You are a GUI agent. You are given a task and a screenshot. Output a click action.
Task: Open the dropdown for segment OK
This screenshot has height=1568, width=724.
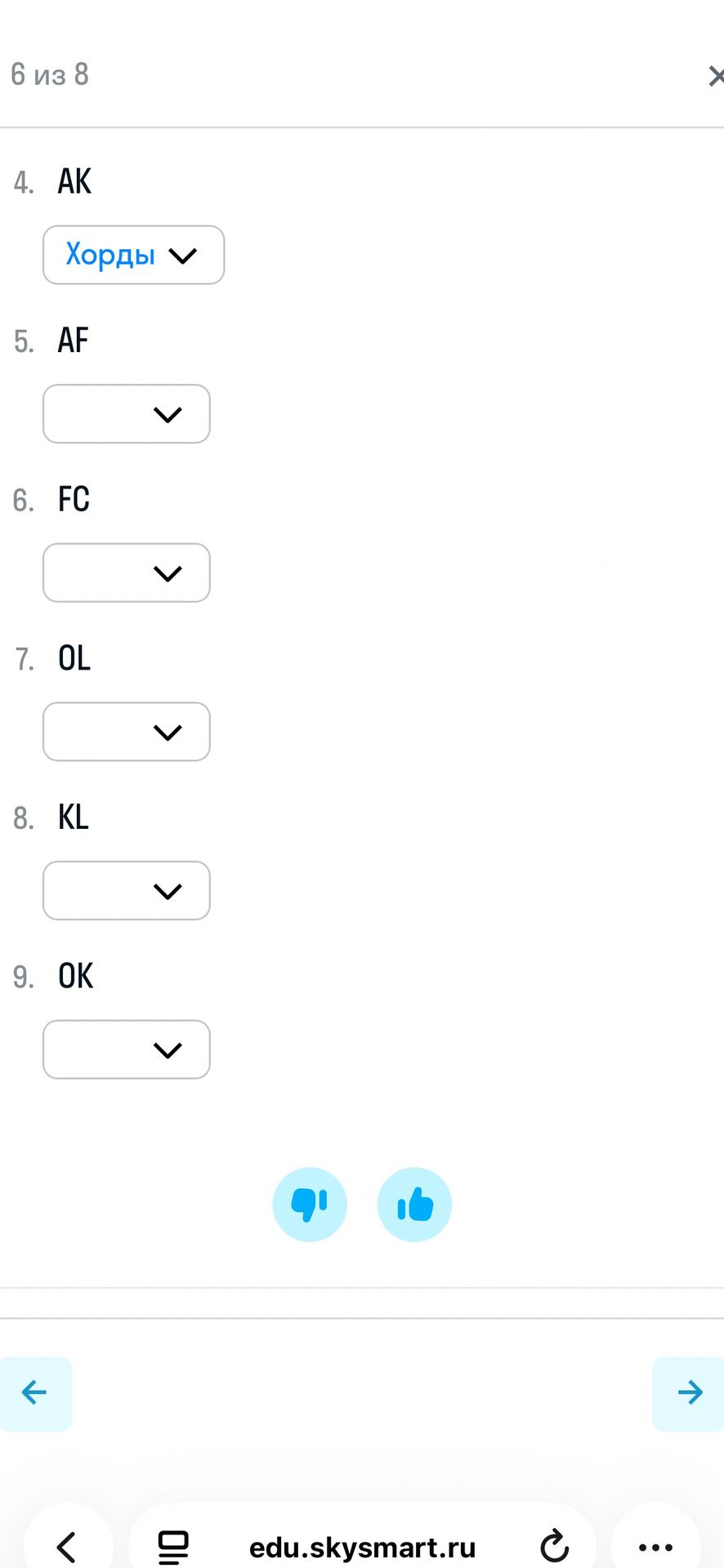pos(127,1049)
